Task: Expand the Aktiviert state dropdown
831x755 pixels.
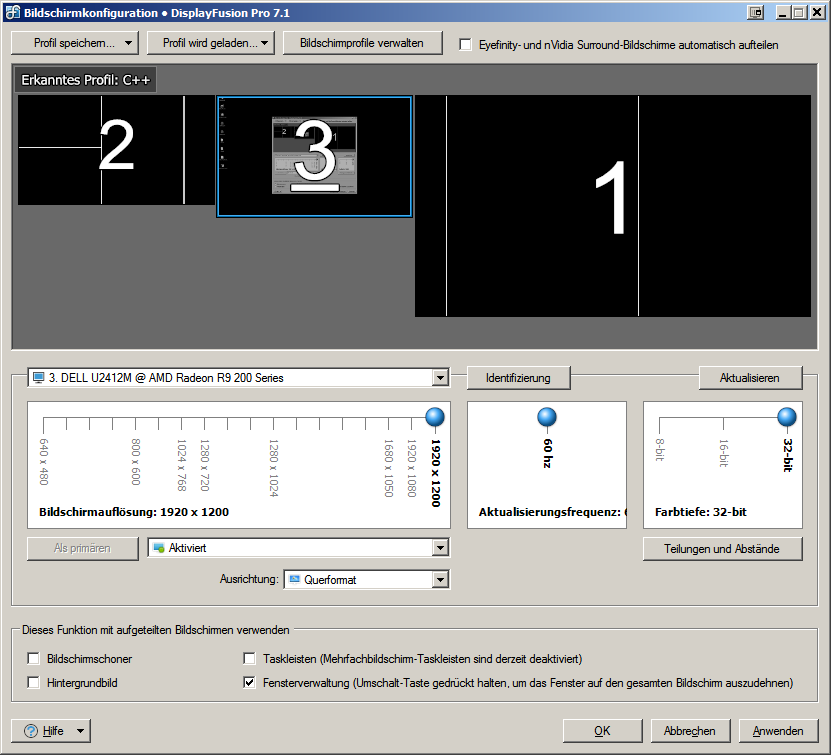Action: coord(439,548)
